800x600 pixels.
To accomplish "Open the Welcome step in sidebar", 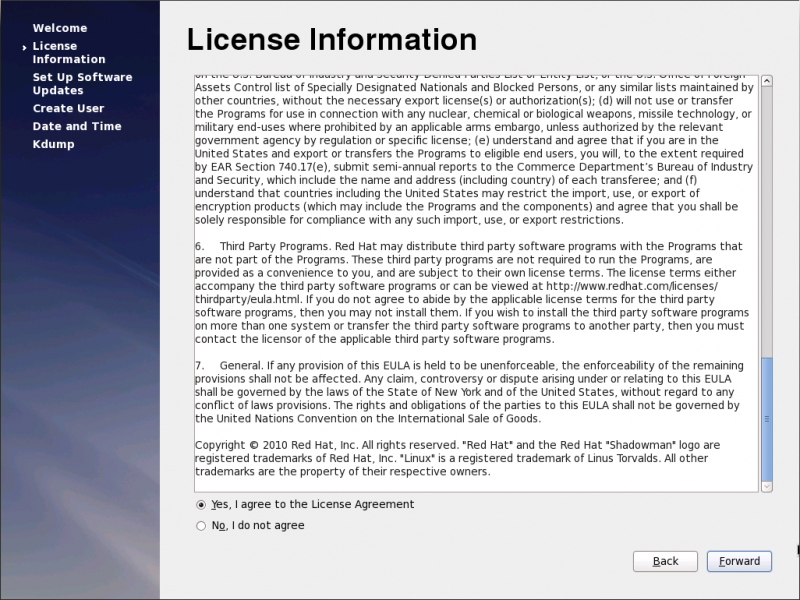I will click(60, 28).
